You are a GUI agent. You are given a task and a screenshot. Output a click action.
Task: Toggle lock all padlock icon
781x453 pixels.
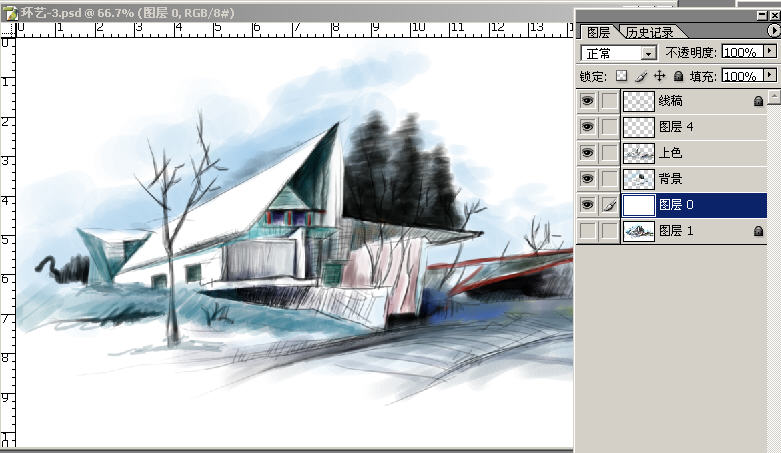pos(678,76)
